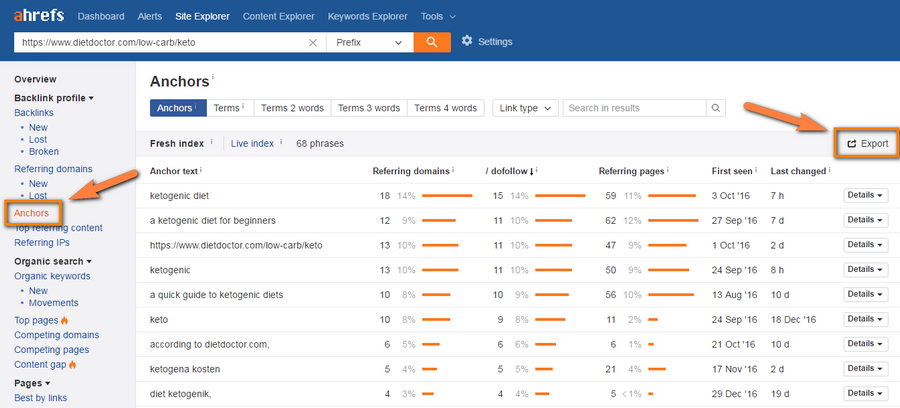Select the Anchors tab
Image resolution: width=900 pixels, height=408 pixels.
178,108
